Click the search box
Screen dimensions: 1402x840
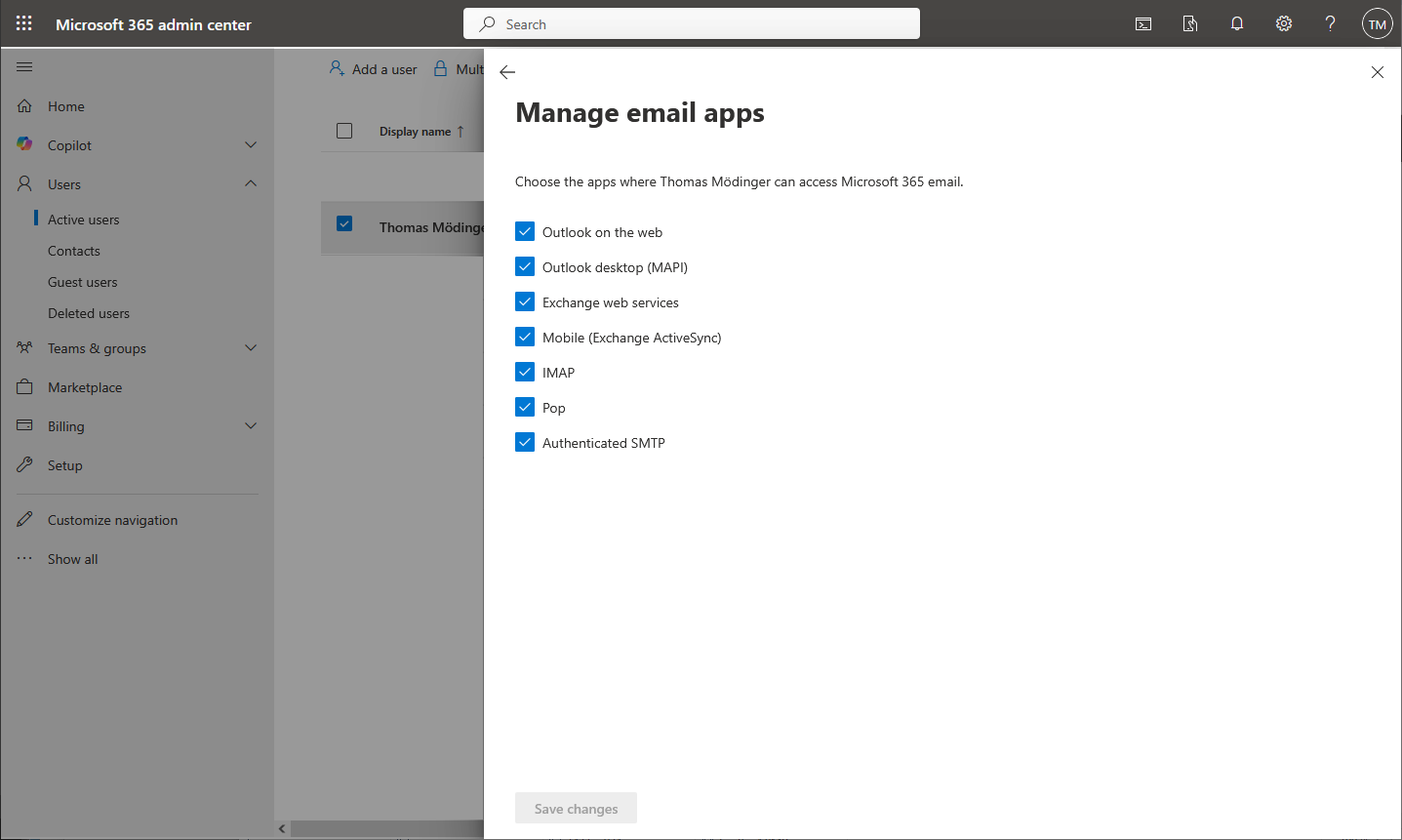[691, 24]
